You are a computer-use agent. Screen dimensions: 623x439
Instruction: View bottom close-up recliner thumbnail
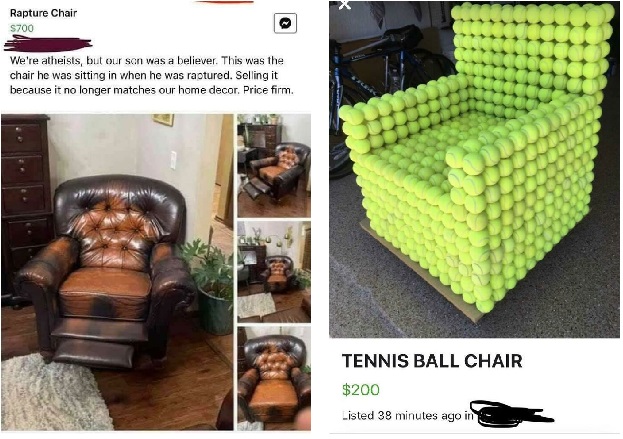(x=274, y=378)
